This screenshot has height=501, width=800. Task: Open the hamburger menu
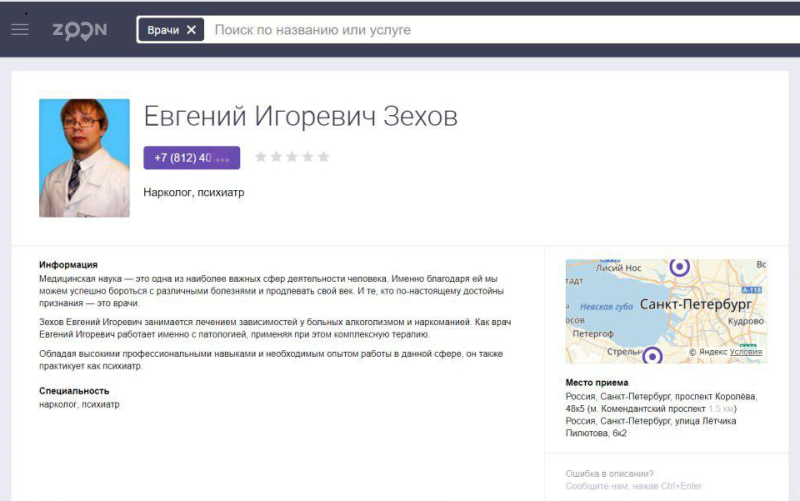20,29
